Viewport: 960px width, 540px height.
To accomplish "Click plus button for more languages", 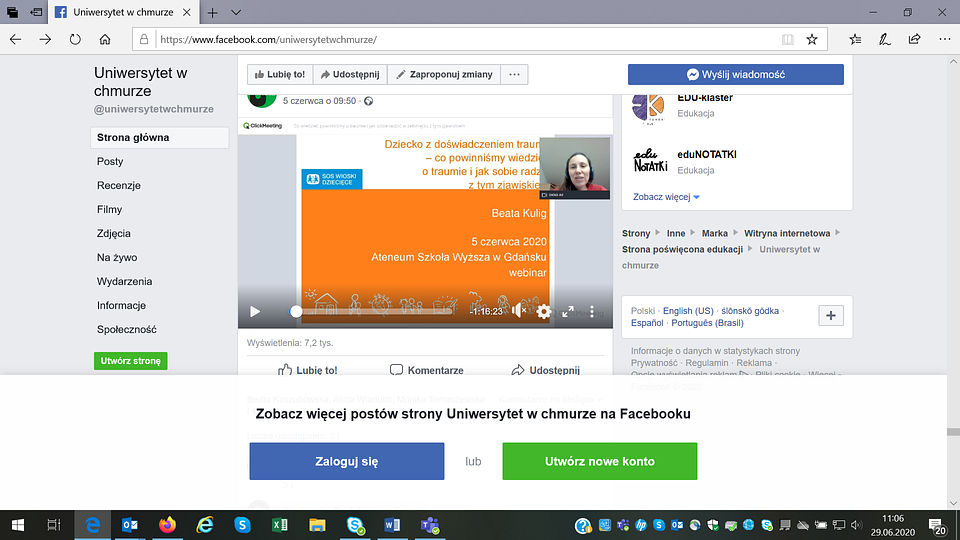I will click(831, 315).
